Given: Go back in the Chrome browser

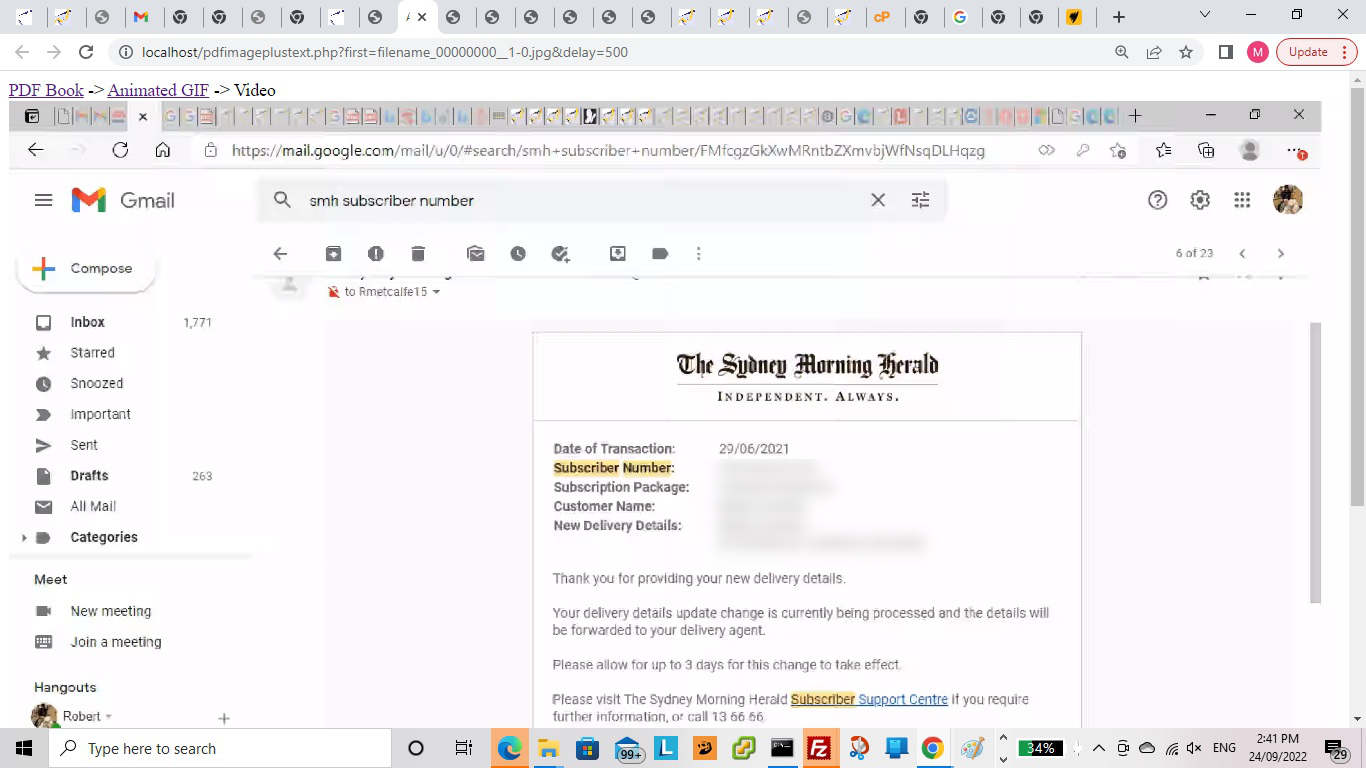Looking at the screenshot, I should [22, 52].
